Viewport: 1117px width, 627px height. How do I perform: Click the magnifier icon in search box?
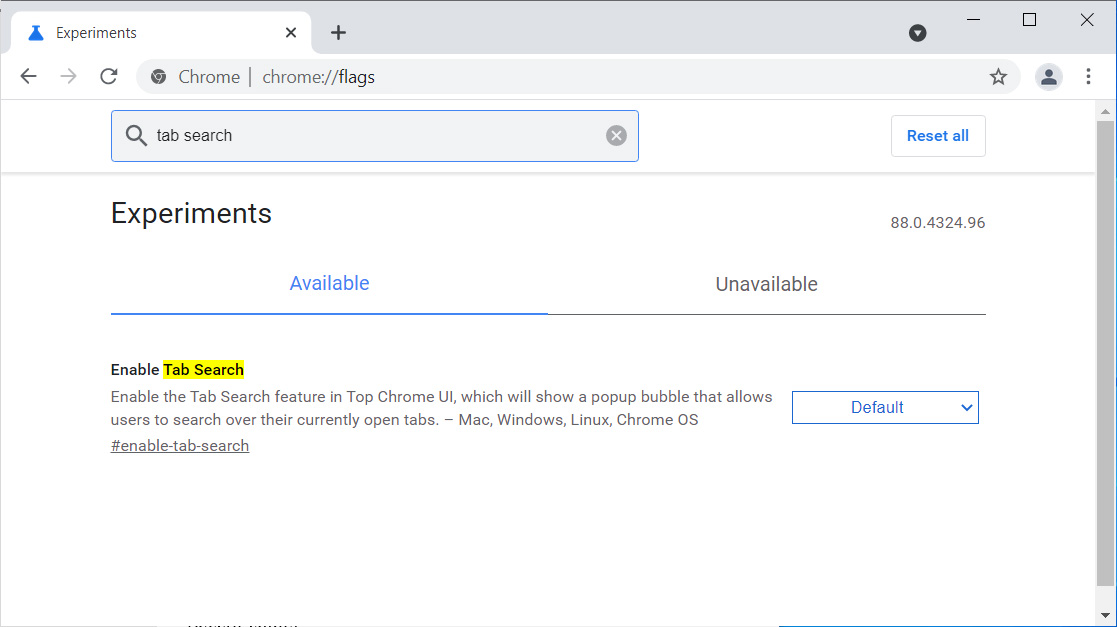click(135, 135)
